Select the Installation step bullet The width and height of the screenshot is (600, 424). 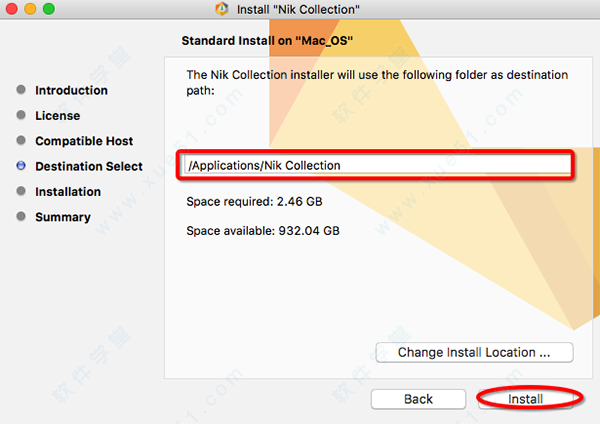(21, 191)
